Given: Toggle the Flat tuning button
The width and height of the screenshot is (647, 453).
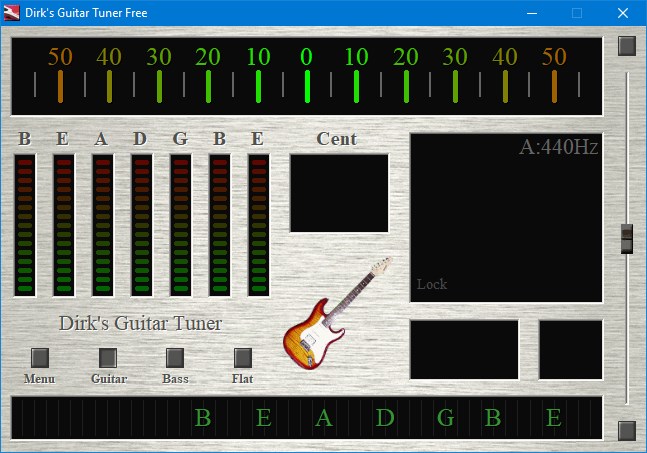Looking at the screenshot, I should pos(242,357).
